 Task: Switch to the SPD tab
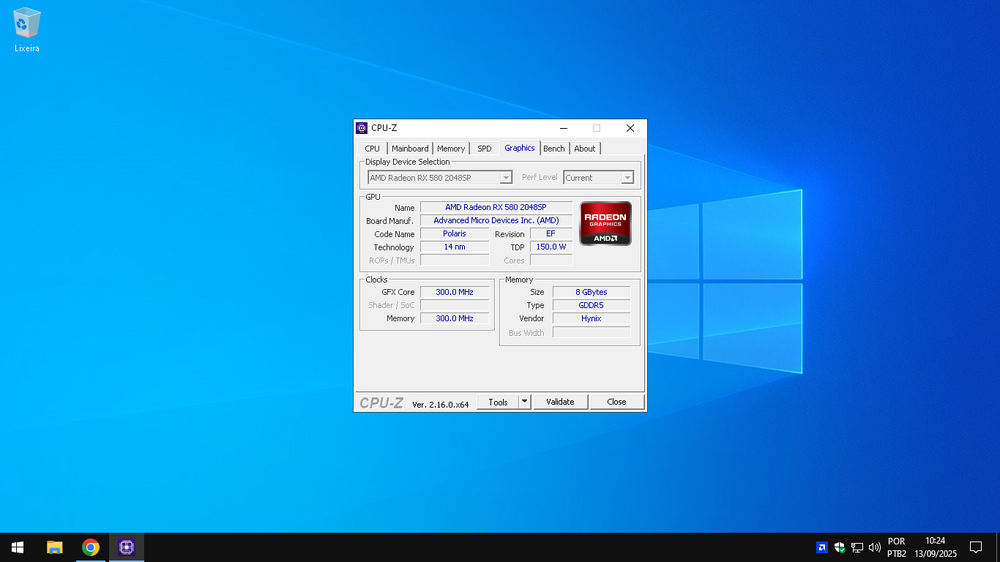484,149
